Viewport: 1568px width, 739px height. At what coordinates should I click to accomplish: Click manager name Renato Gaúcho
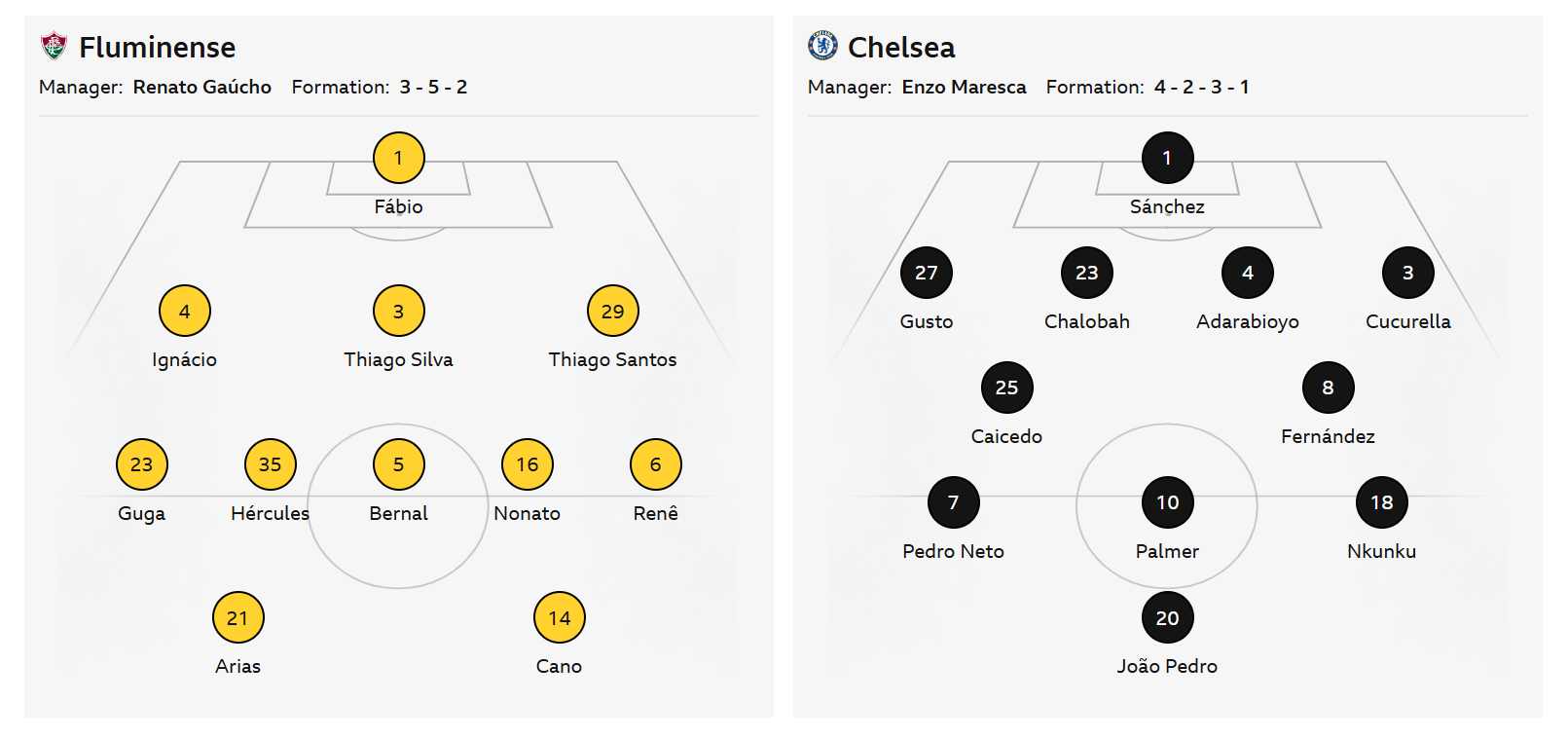tap(202, 87)
